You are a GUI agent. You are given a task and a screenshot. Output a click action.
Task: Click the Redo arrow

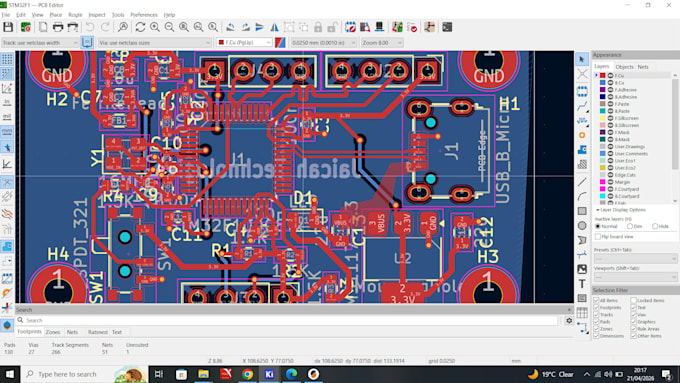[105, 27]
